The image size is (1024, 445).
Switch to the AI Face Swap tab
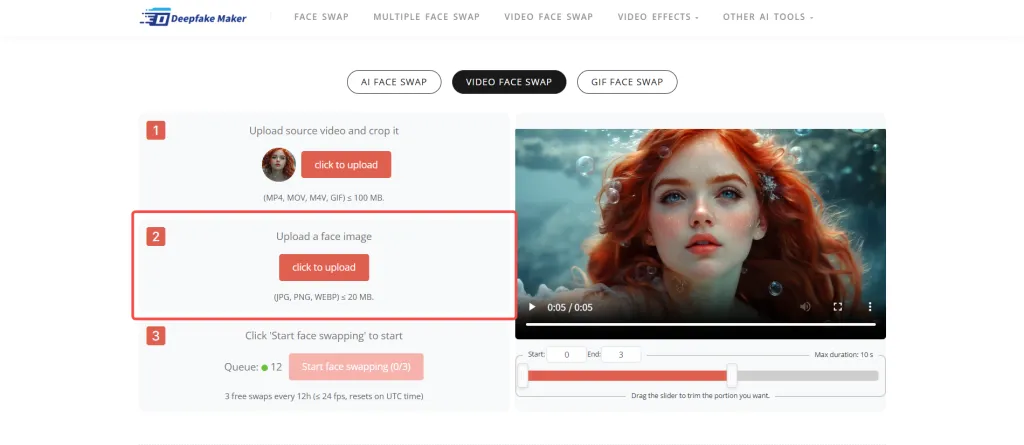coord(394,82)
